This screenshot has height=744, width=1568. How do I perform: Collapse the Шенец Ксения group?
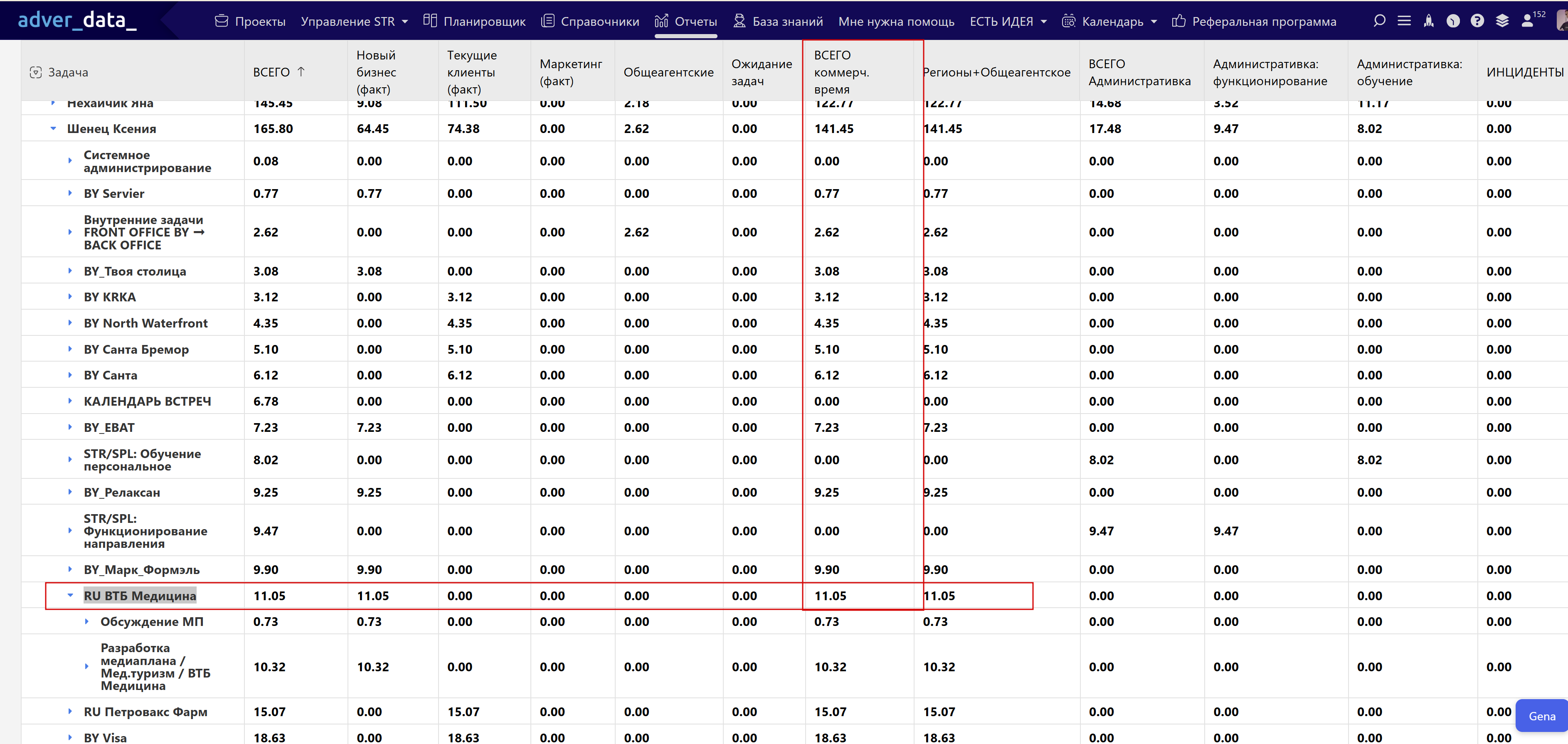click(53, 128)
